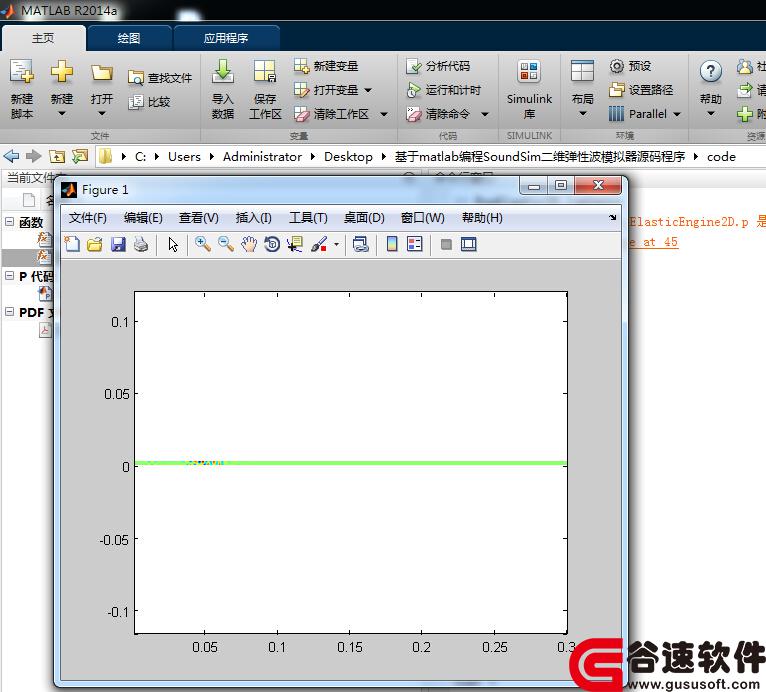Click Import Data (导入数据) icon
Viewport: 766px width, 692px height.
(223, 72)
